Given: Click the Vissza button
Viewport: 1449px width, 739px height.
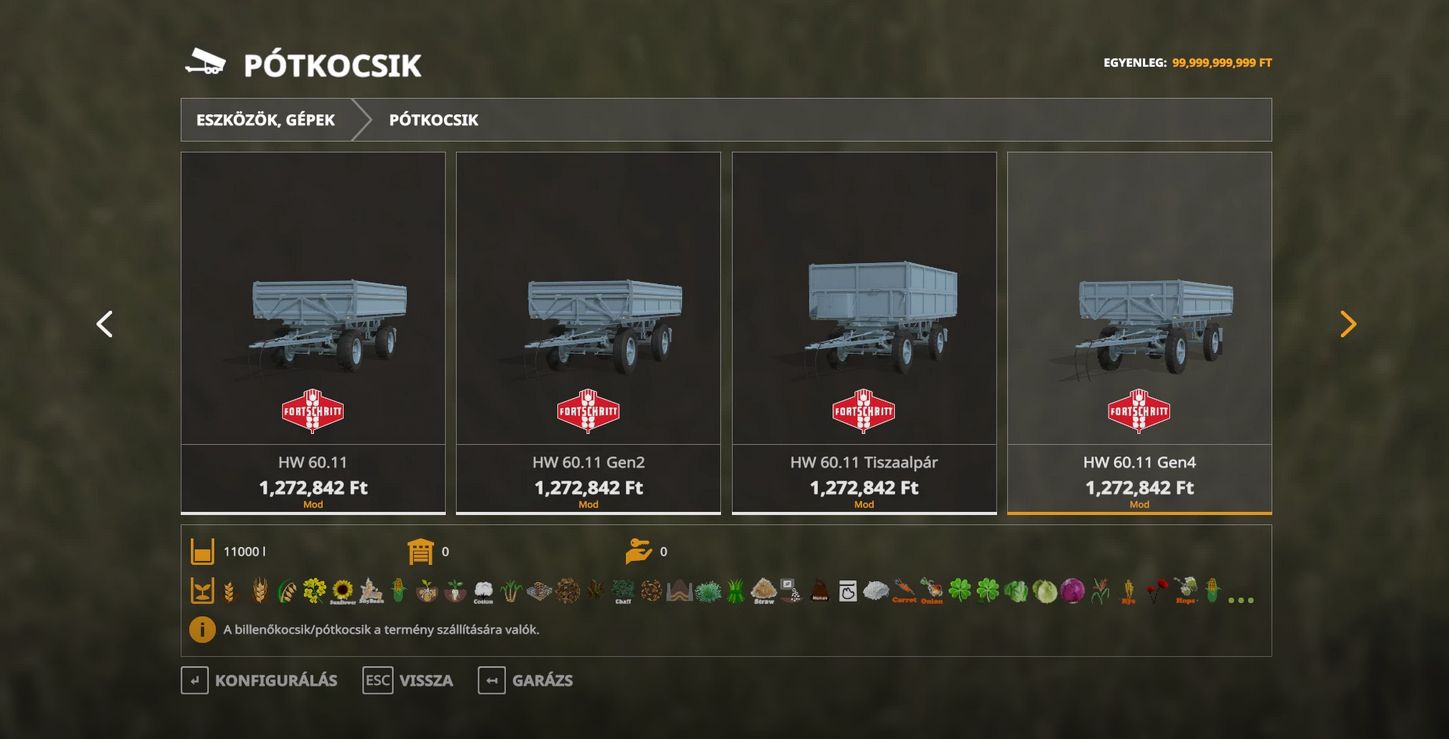Looking at the screenshot, I should click(408, 681).
